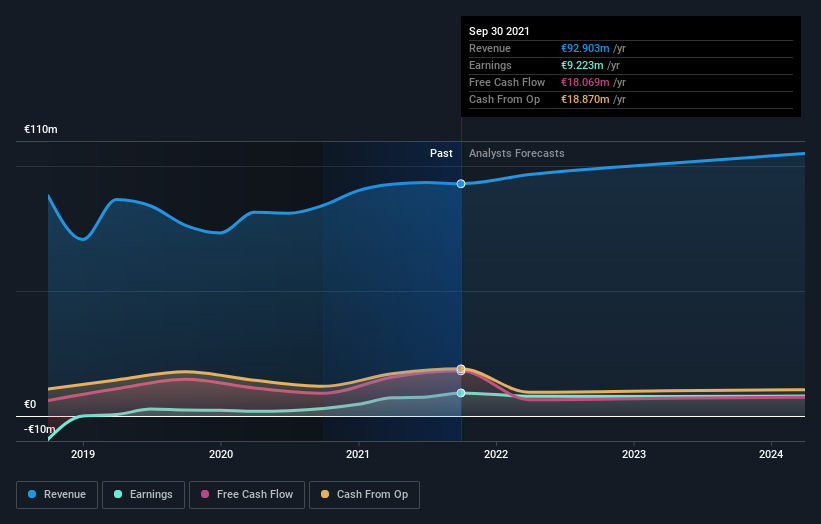Click the Revenue data point on blue line

[x=461, y=184]
